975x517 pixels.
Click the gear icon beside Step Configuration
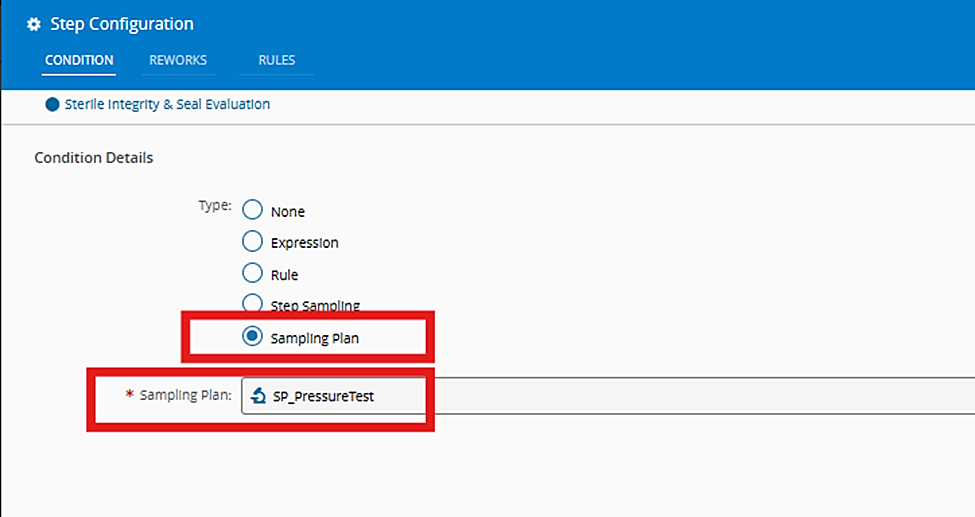[x=34, y=24]
